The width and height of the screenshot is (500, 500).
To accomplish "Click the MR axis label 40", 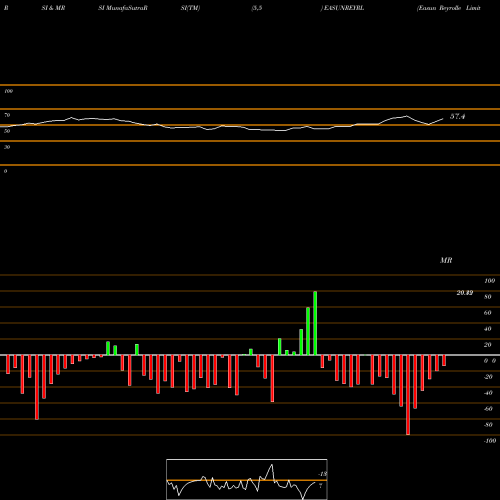I will click(488, 329).
